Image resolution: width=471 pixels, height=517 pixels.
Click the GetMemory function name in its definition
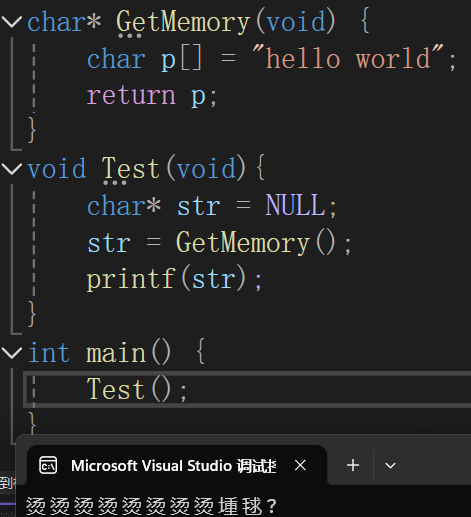(183, 22)
